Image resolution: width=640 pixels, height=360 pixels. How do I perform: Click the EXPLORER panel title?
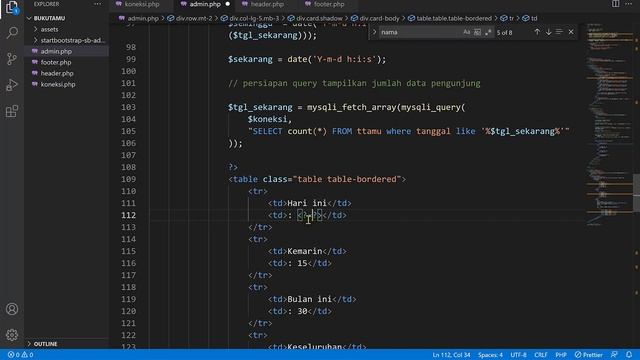point(46,4)
